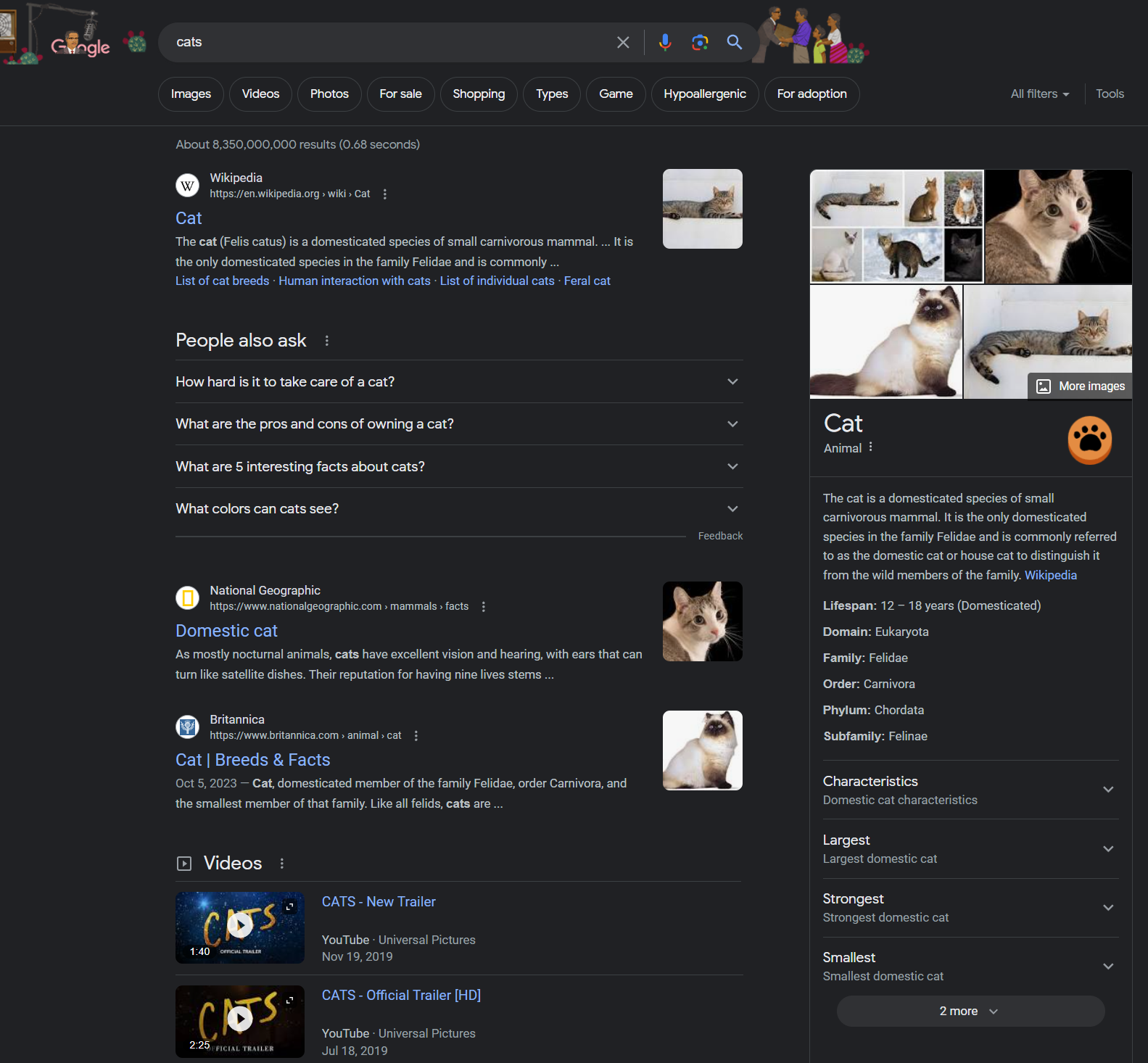Start voice search with microphone icon
This screenshot has height=1063, width=1148.
664,42
